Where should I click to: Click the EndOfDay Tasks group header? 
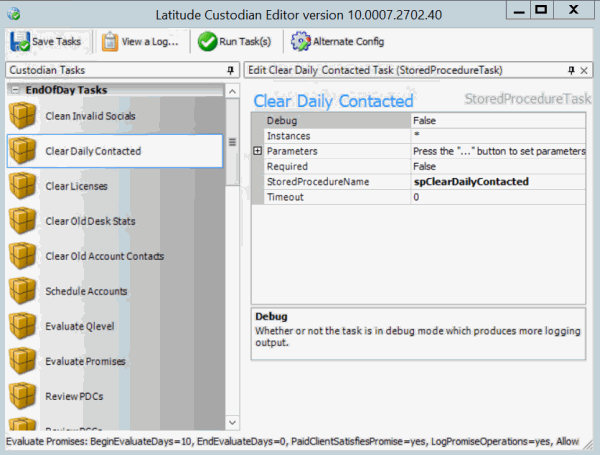click(116, 90)
